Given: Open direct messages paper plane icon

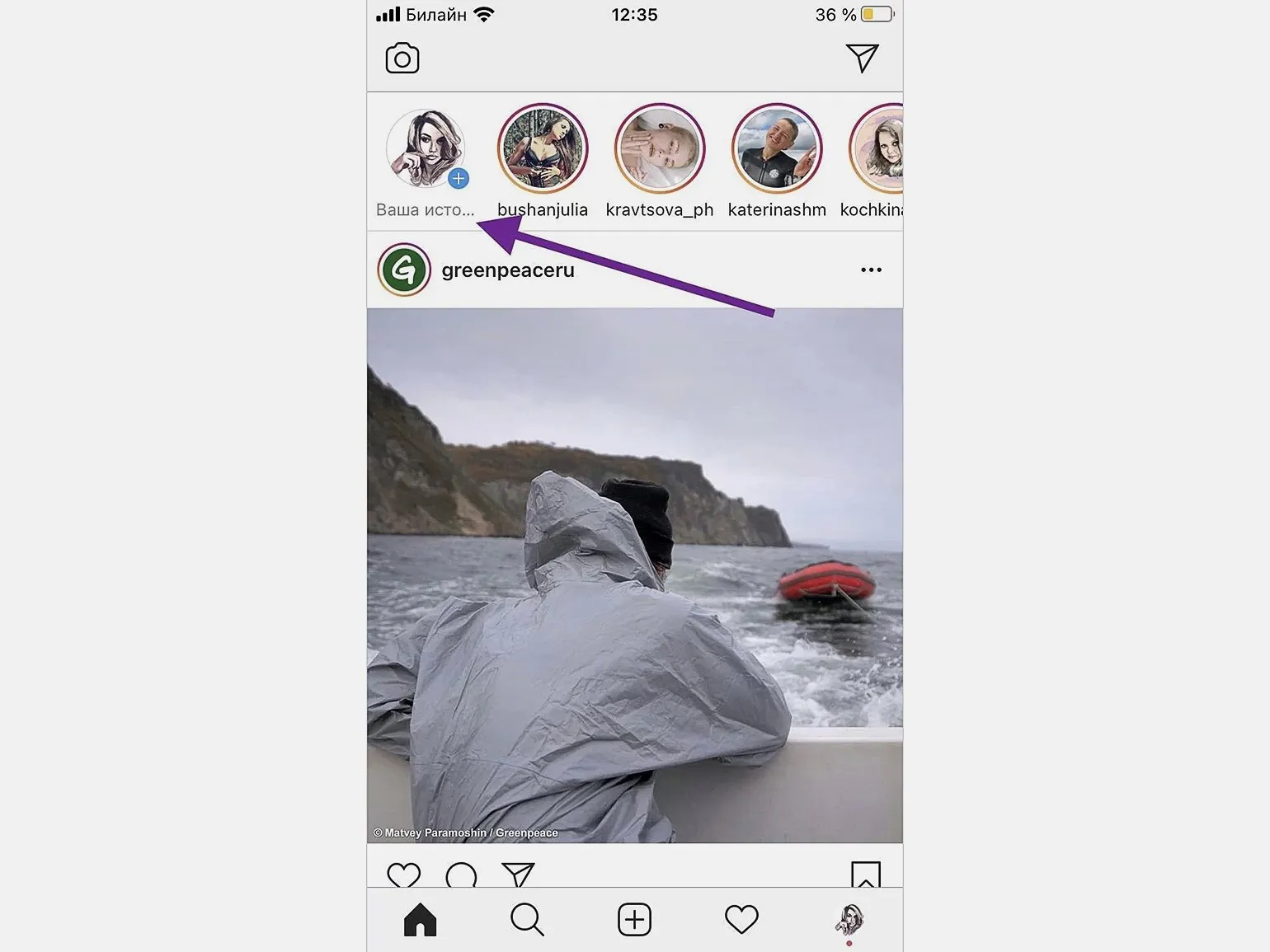Looking at the screenshot, I should [862, 58].
